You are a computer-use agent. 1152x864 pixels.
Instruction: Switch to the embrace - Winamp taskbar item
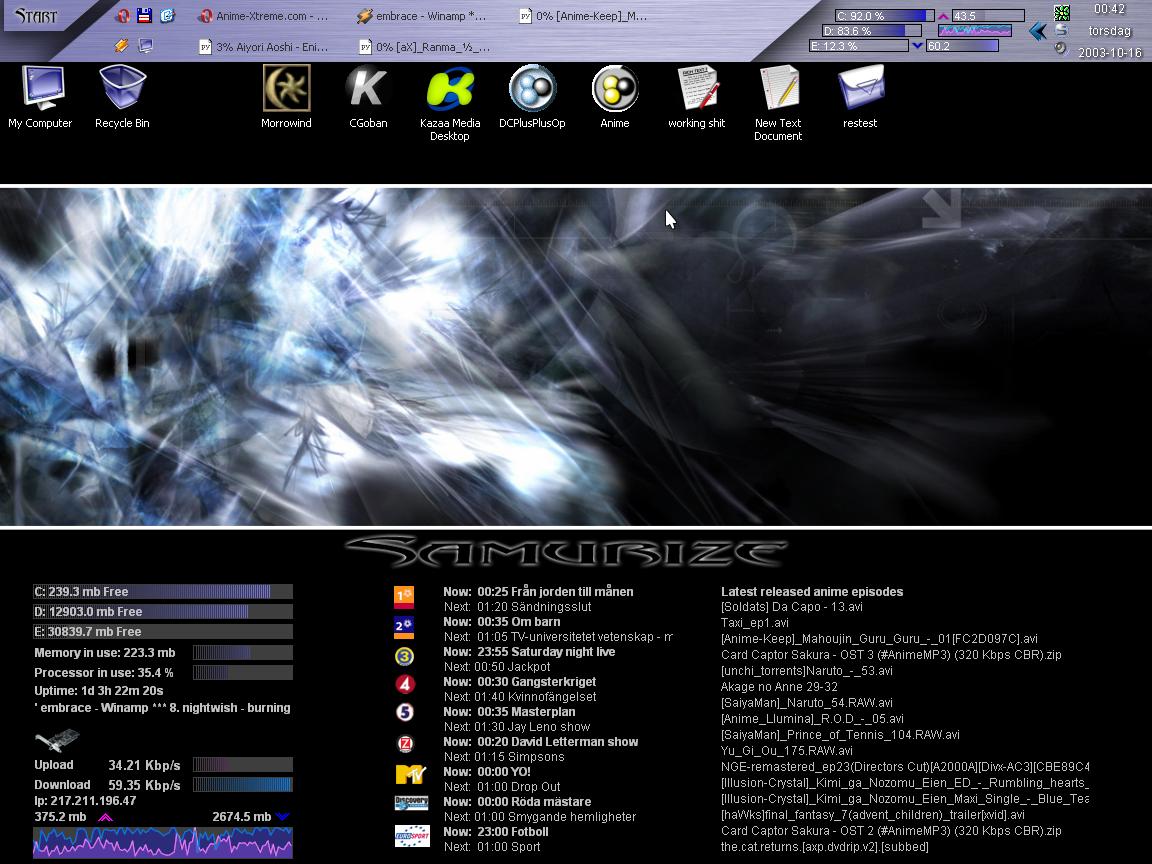pyautogui.click(x=422, y=16)
